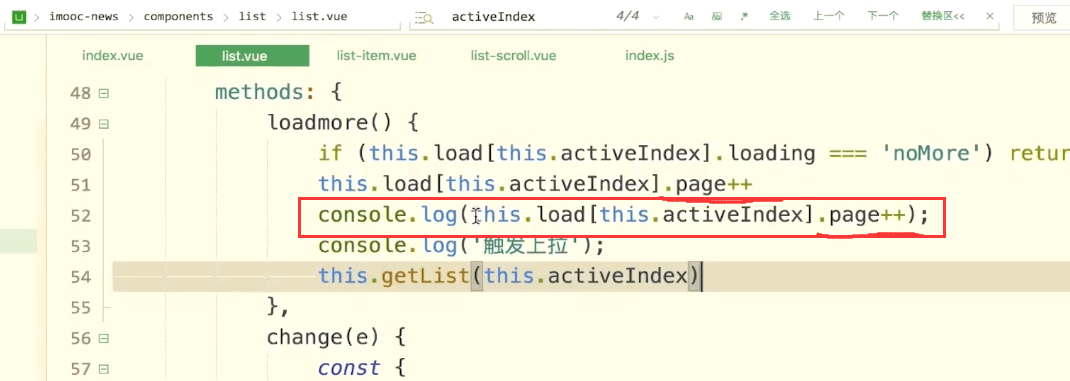Click line number 52 in the gutter
Viewport: 1070px width, 381px height.
81,216
